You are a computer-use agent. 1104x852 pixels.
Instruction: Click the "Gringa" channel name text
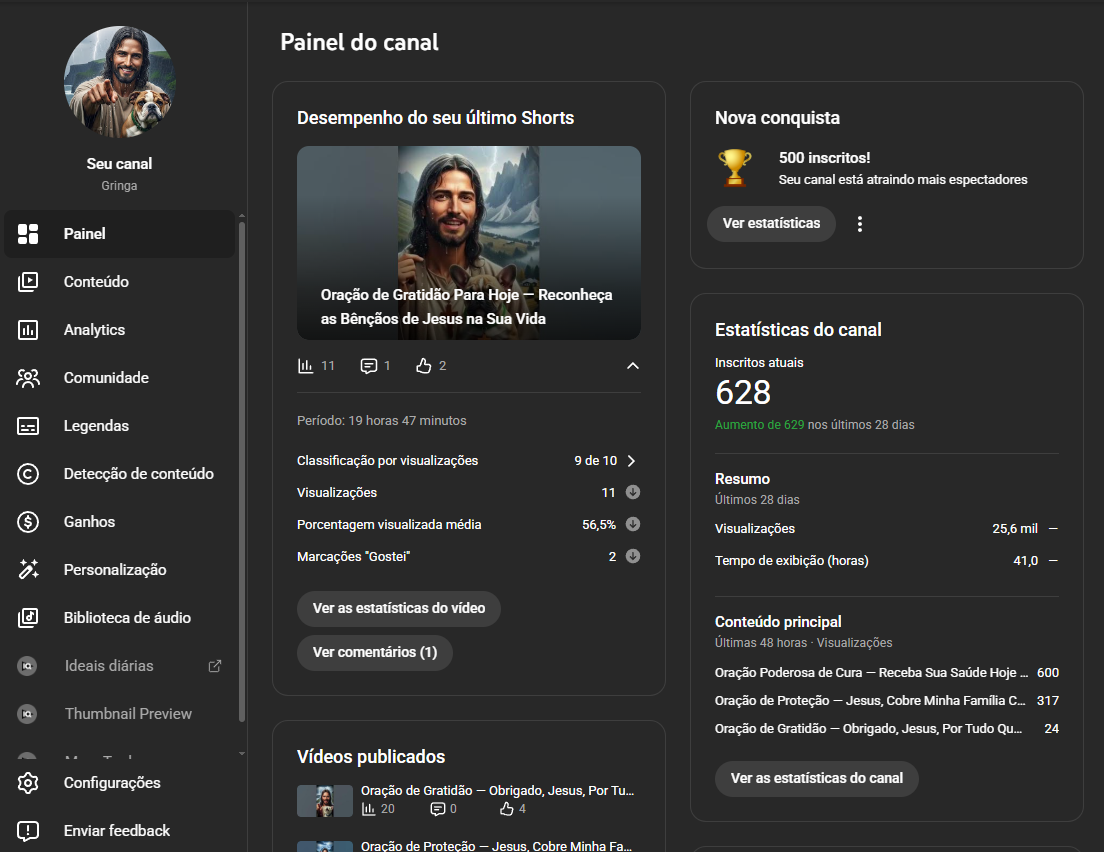(119, 186)
